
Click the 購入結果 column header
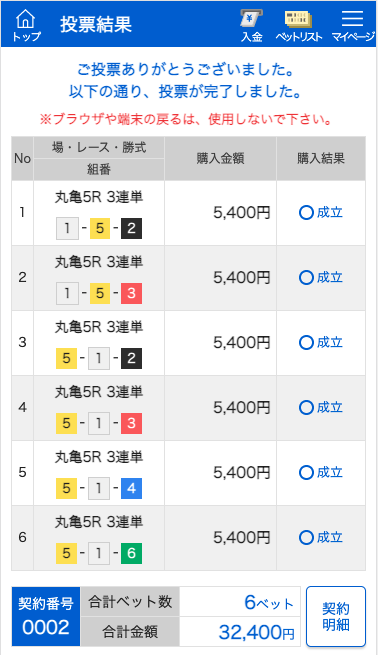321,158
